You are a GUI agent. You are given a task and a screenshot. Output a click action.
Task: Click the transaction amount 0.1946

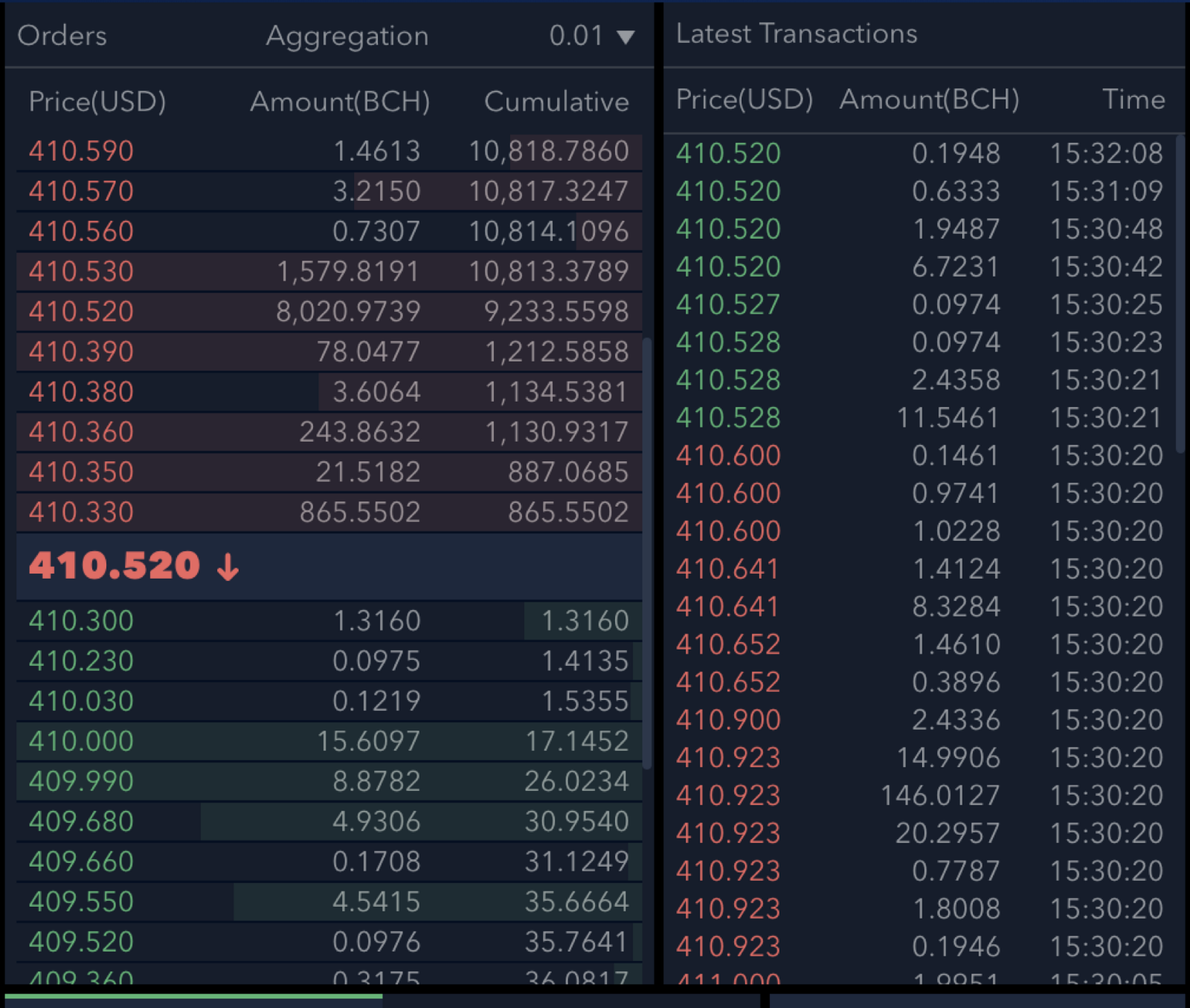tap(956, 947)
